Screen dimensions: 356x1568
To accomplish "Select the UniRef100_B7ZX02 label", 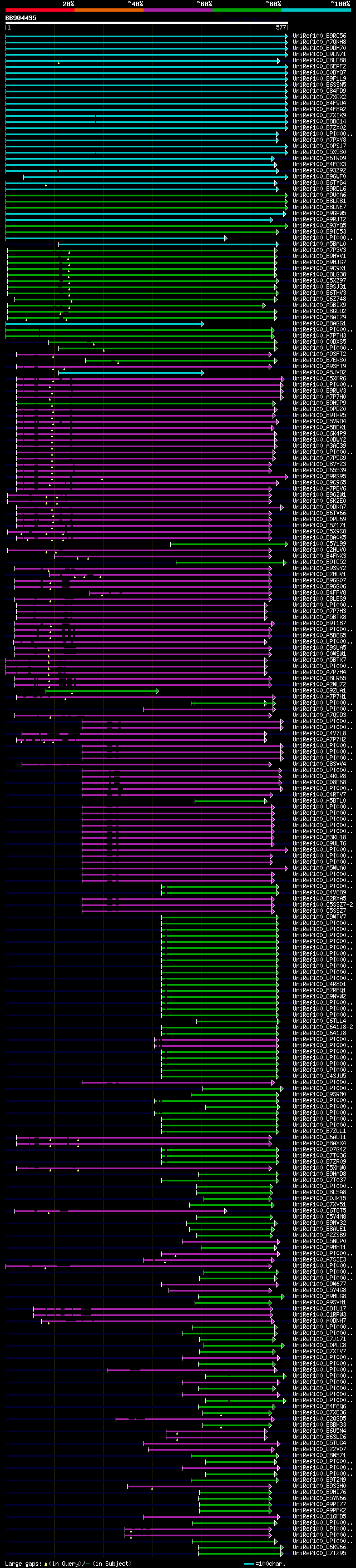I will coord(319,128).
